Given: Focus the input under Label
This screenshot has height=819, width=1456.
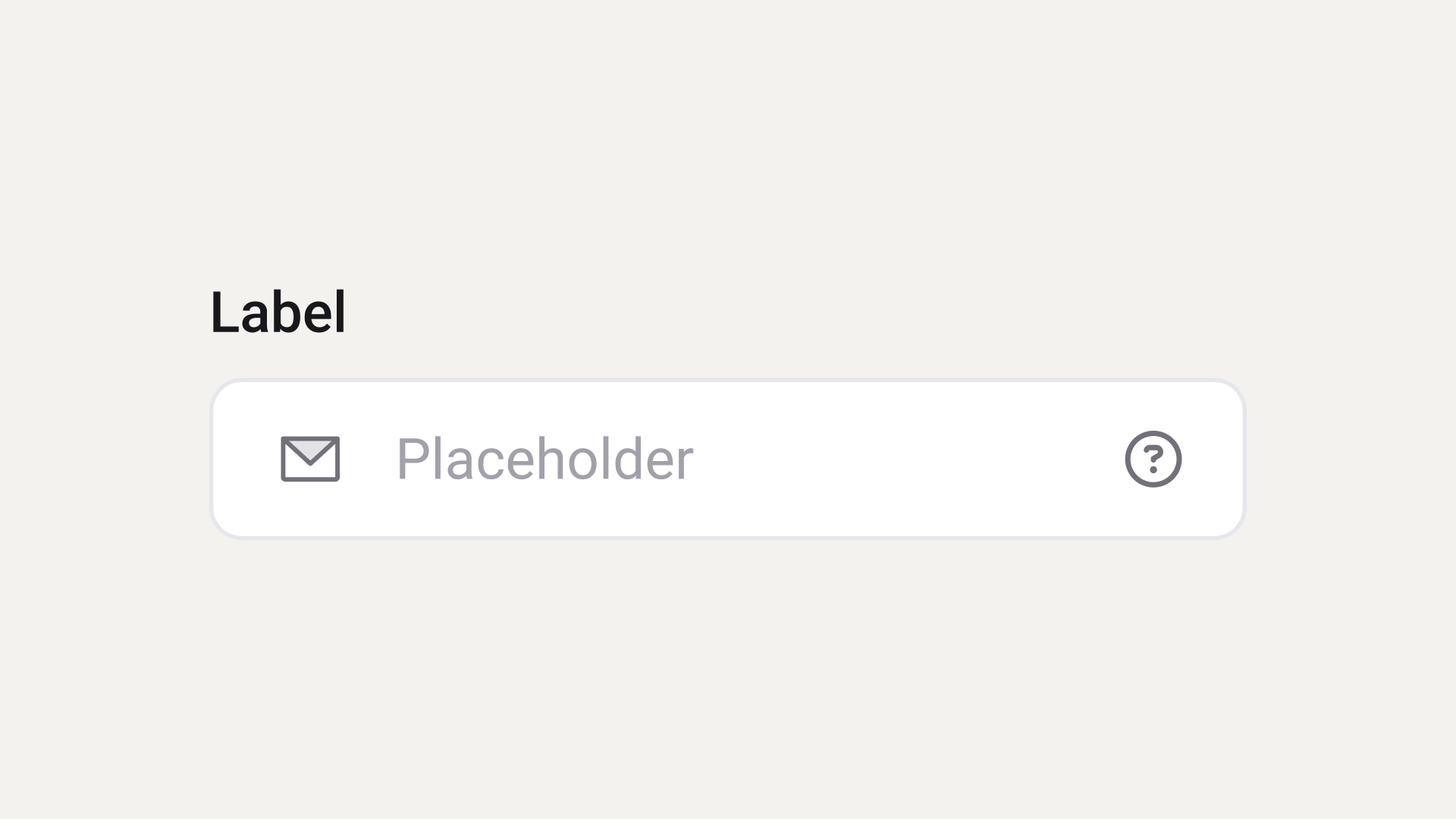Looking at the screenshot, I should [728, 459].
